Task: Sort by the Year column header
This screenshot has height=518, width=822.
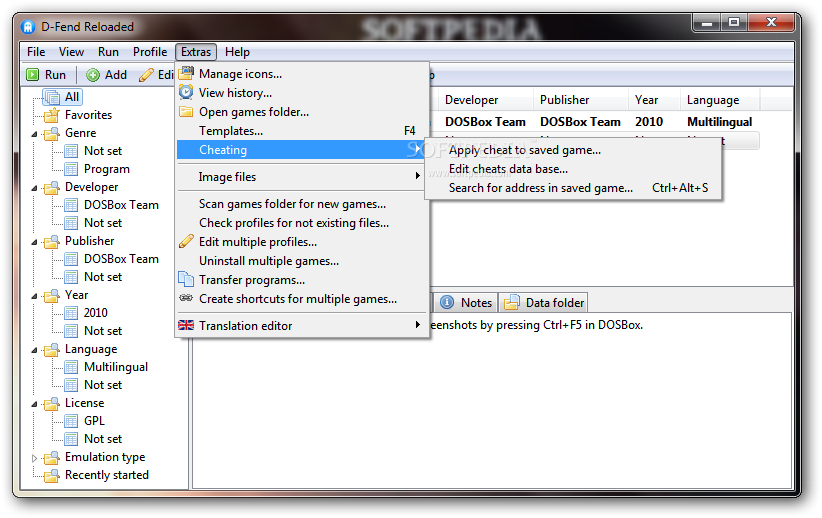Action: point(654,100)
